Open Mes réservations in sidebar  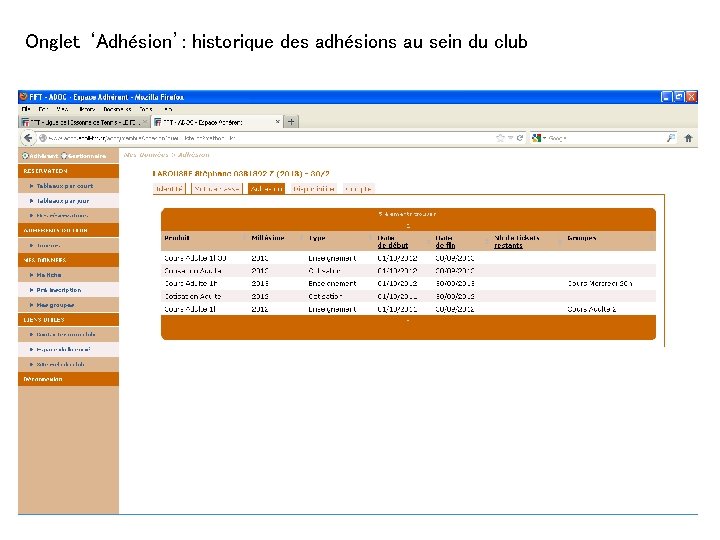[62, 215]
